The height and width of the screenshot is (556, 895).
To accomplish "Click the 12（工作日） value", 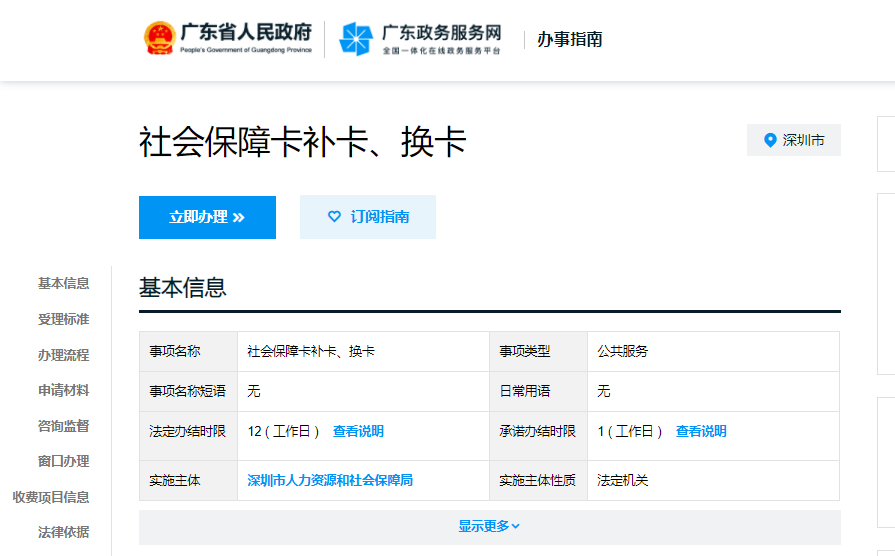I will click(x=283, y=432).
